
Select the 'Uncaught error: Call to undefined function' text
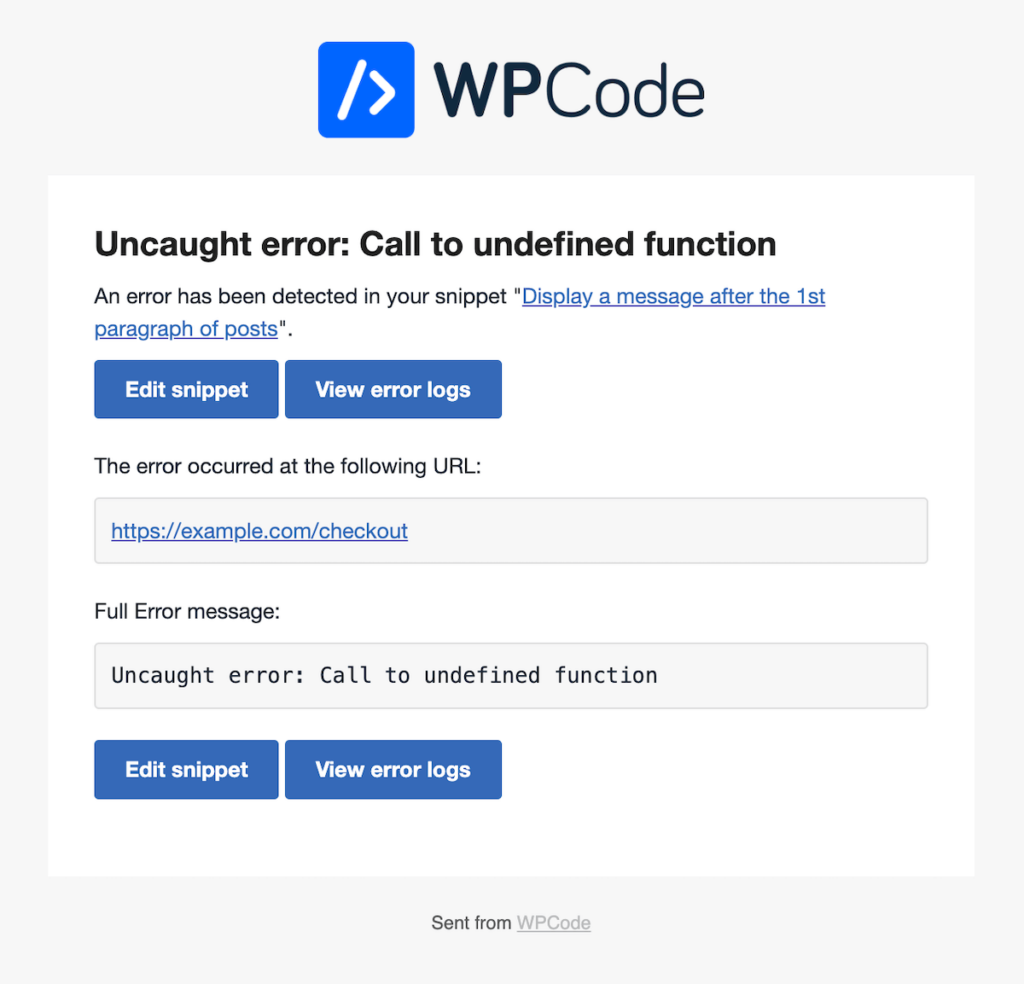[386, 676]
